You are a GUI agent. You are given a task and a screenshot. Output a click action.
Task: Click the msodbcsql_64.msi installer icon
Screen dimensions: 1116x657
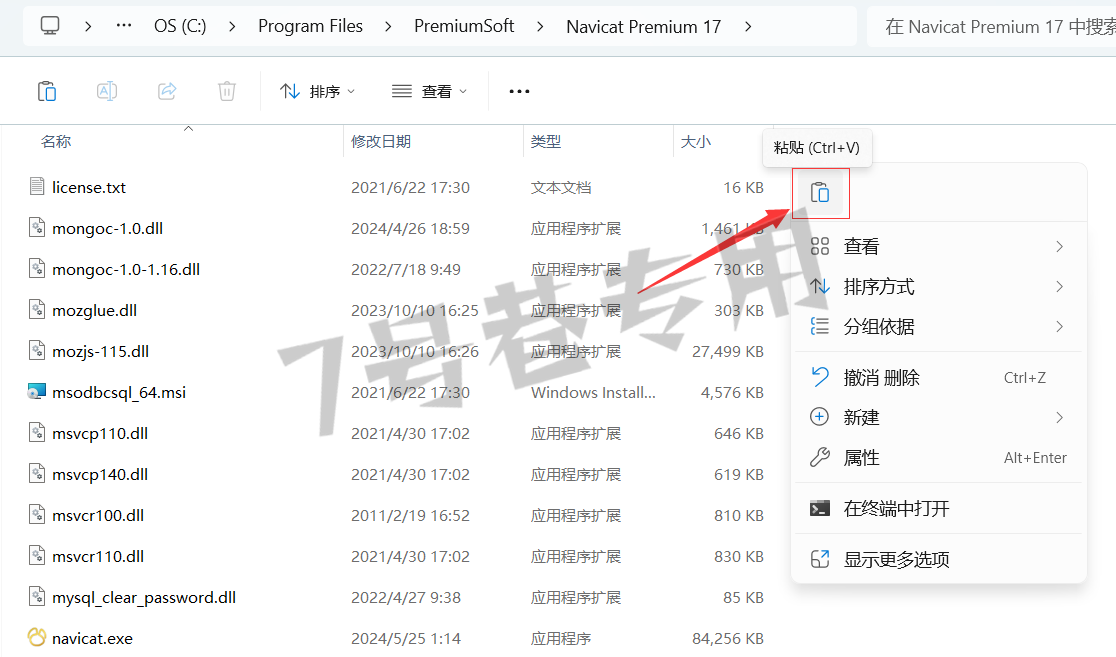point(37,391)
